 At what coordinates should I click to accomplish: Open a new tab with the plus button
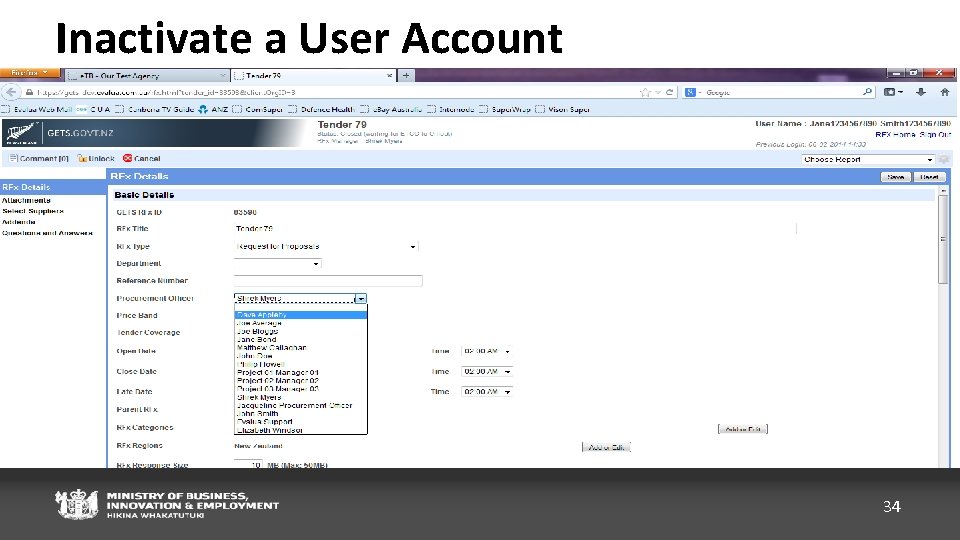406,75
